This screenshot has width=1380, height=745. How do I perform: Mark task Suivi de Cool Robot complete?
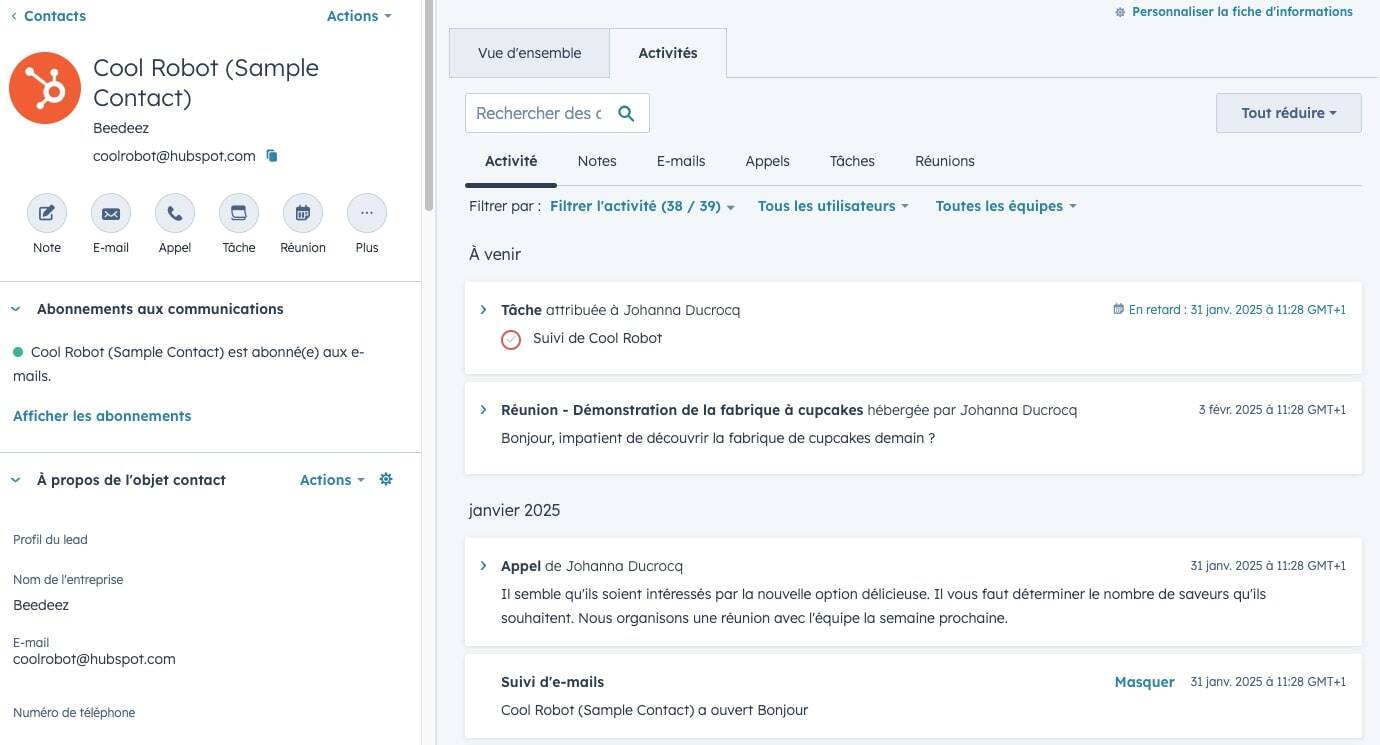(511, 339)
